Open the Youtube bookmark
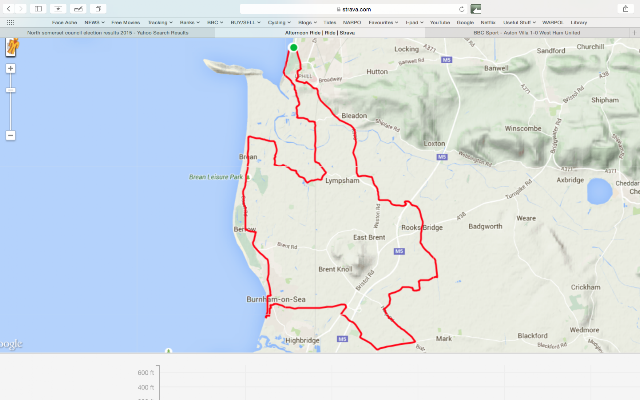640x400 pixels. 440,22
